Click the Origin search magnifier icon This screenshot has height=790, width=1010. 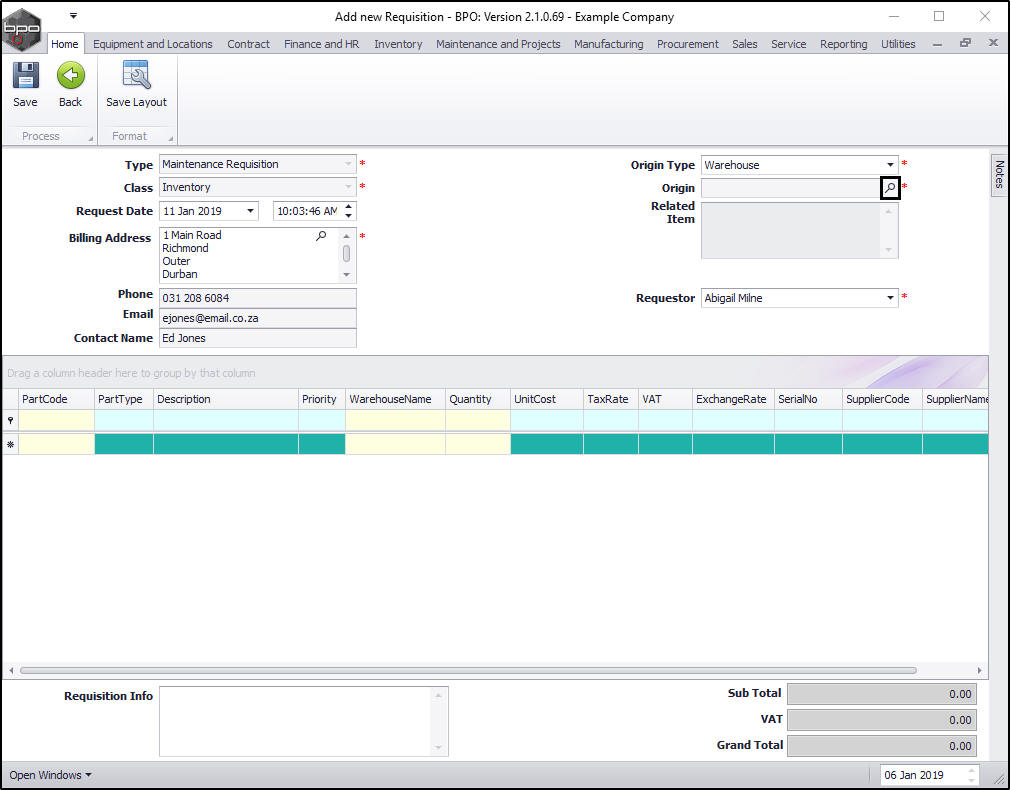pos(890,188)
